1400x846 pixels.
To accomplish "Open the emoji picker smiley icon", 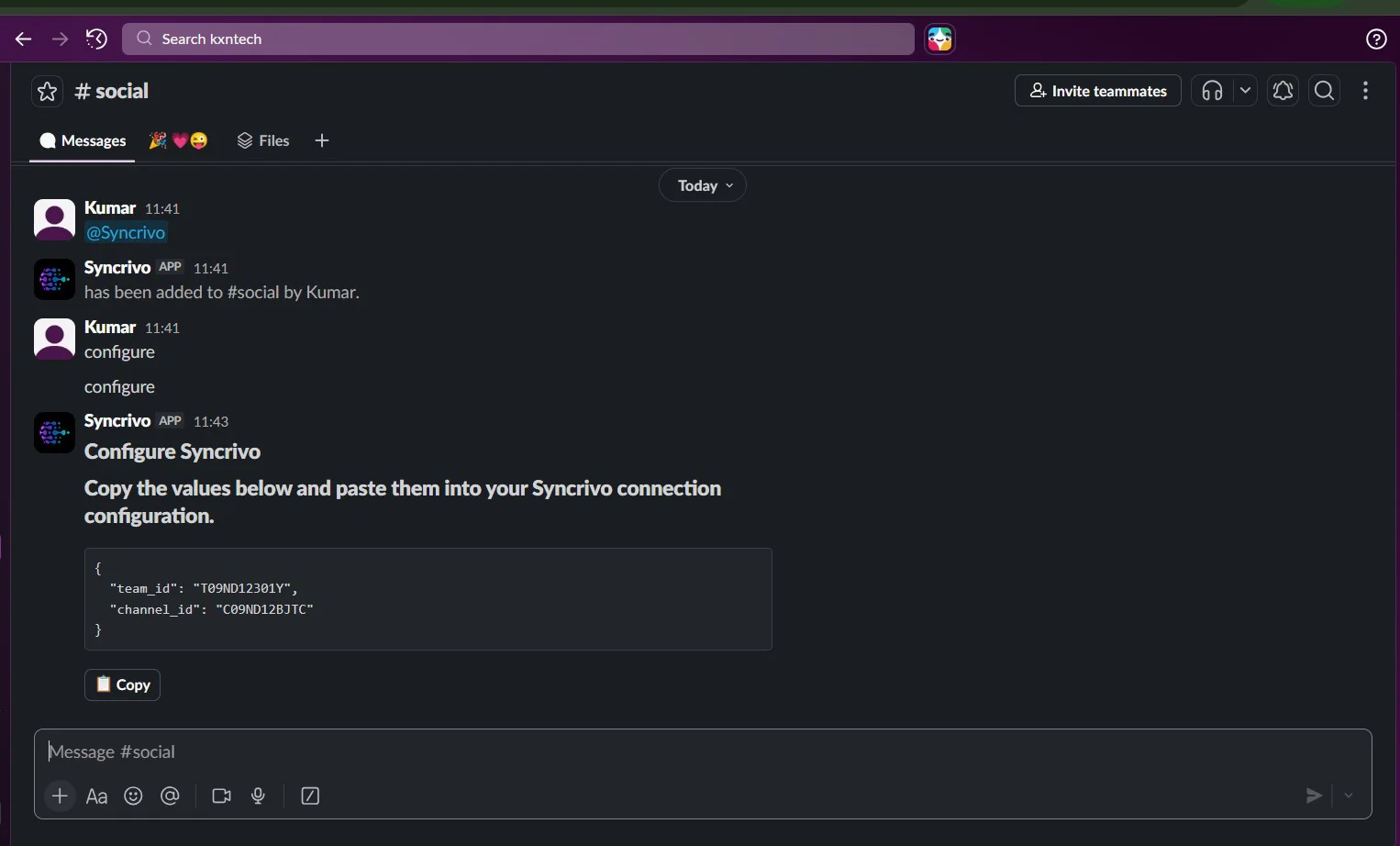I will coord(133,796).
